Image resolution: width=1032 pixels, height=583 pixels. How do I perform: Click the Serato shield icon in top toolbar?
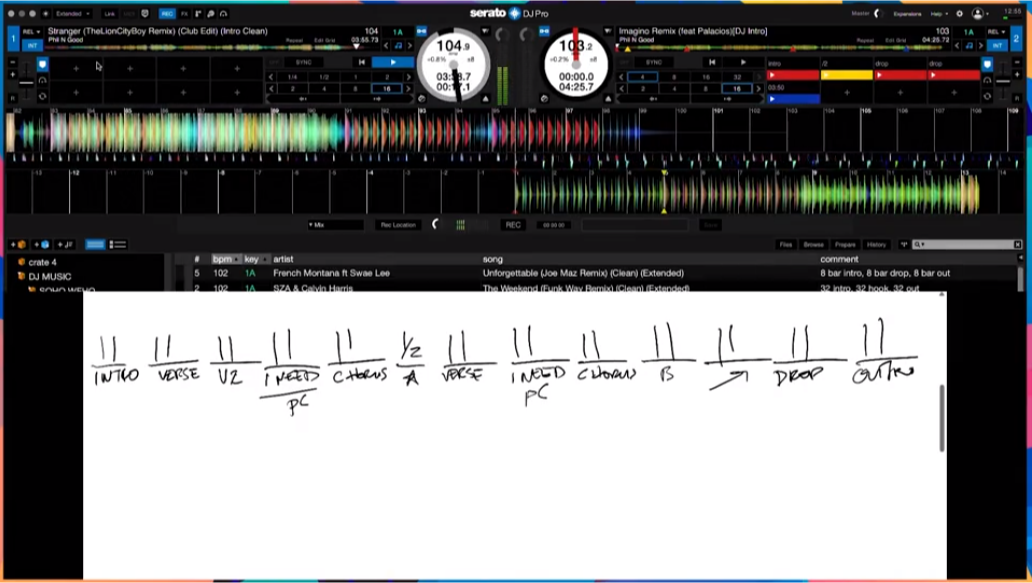[145, 13]
